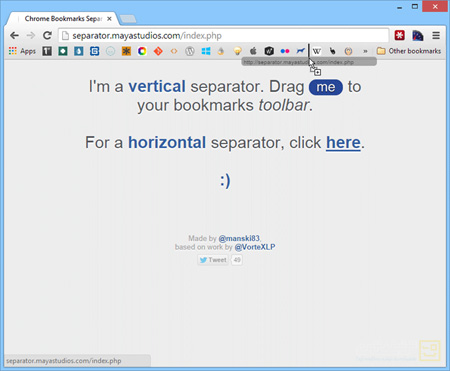The width and height of the screenshot is (450, 371).
Task: Open the Other bookmarks folder
Action: 409,51
